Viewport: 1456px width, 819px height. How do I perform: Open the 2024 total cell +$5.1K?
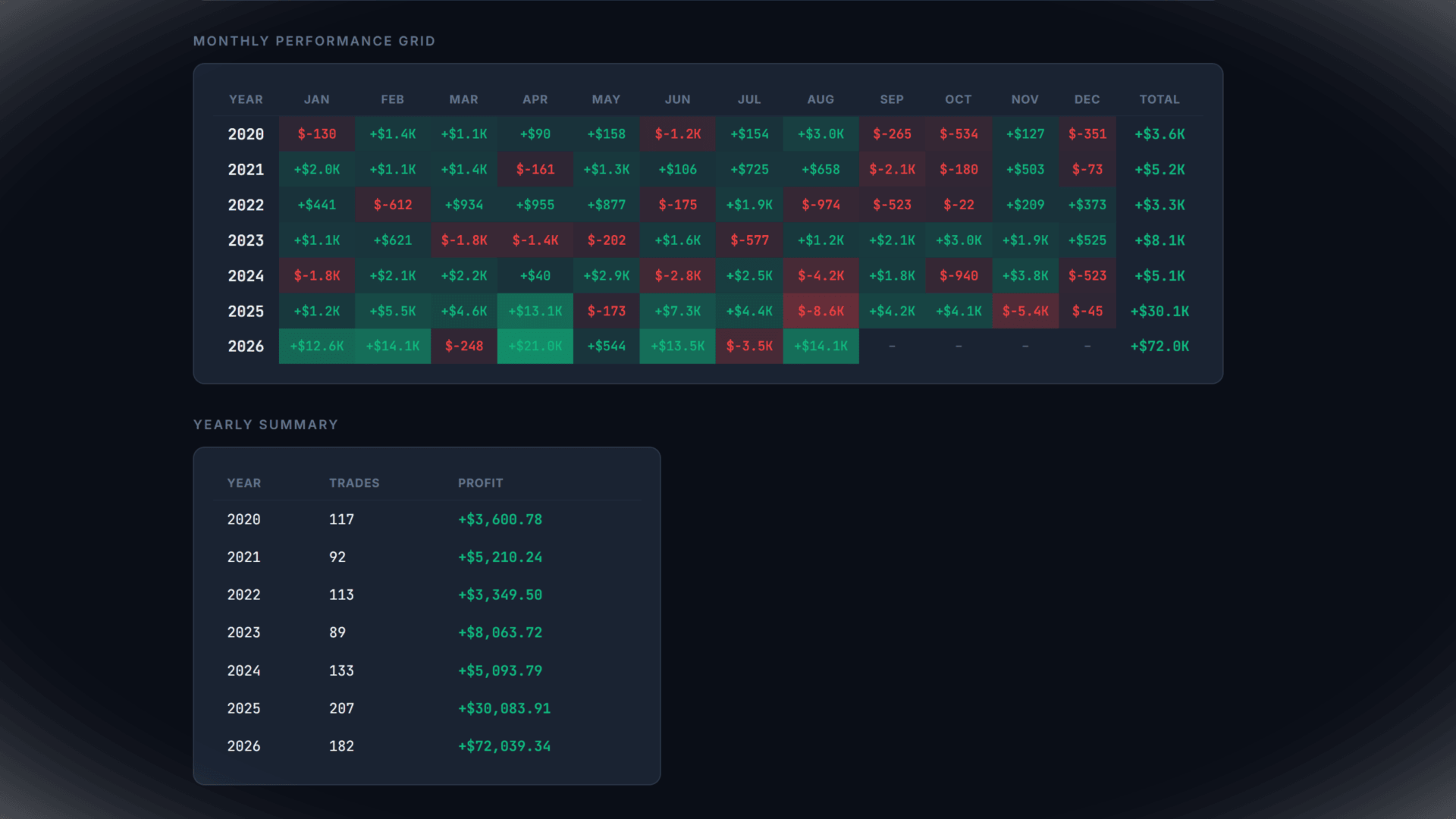[1159, 276]
